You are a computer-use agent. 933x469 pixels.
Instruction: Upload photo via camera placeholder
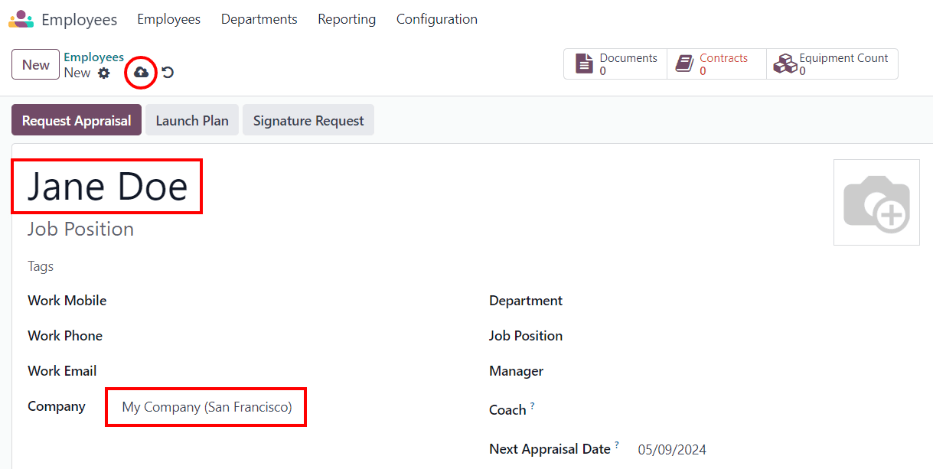coord(876,202)
